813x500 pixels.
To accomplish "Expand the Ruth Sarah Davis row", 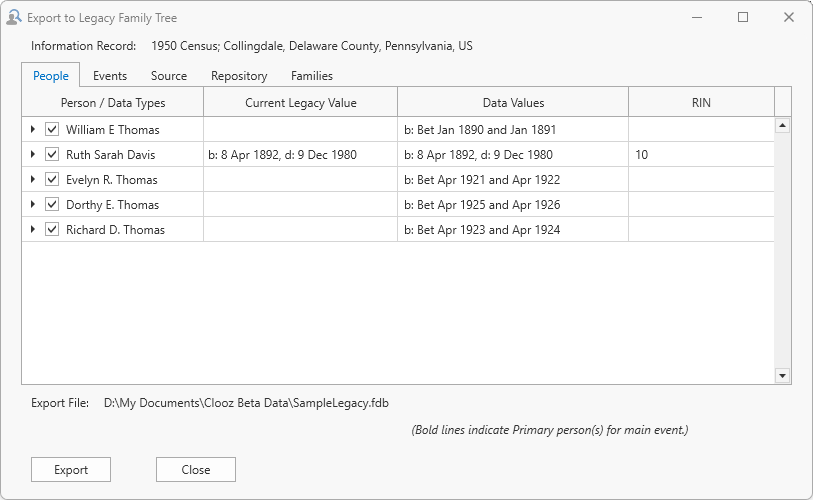I will [33, 155].
